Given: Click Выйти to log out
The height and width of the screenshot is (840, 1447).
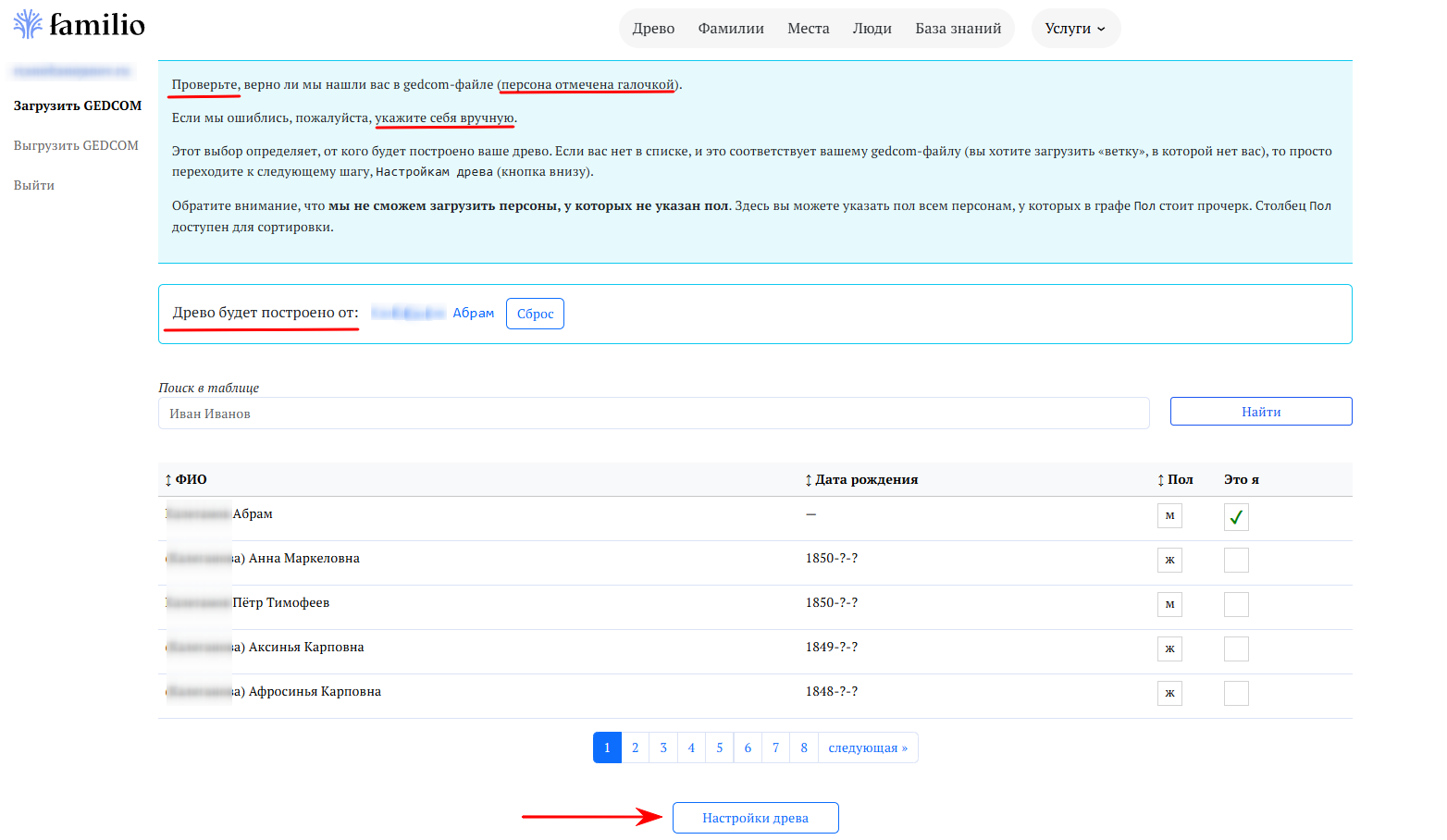Looking at the screenshot, I should [34, 185].
